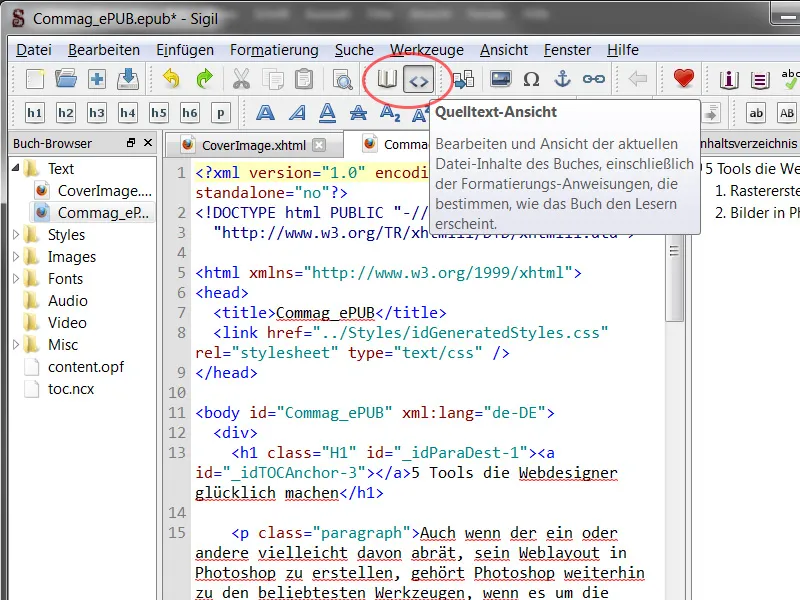Split the file at the cursor icon
Viewport: 800px width, 600px height.
click(463, 79)
